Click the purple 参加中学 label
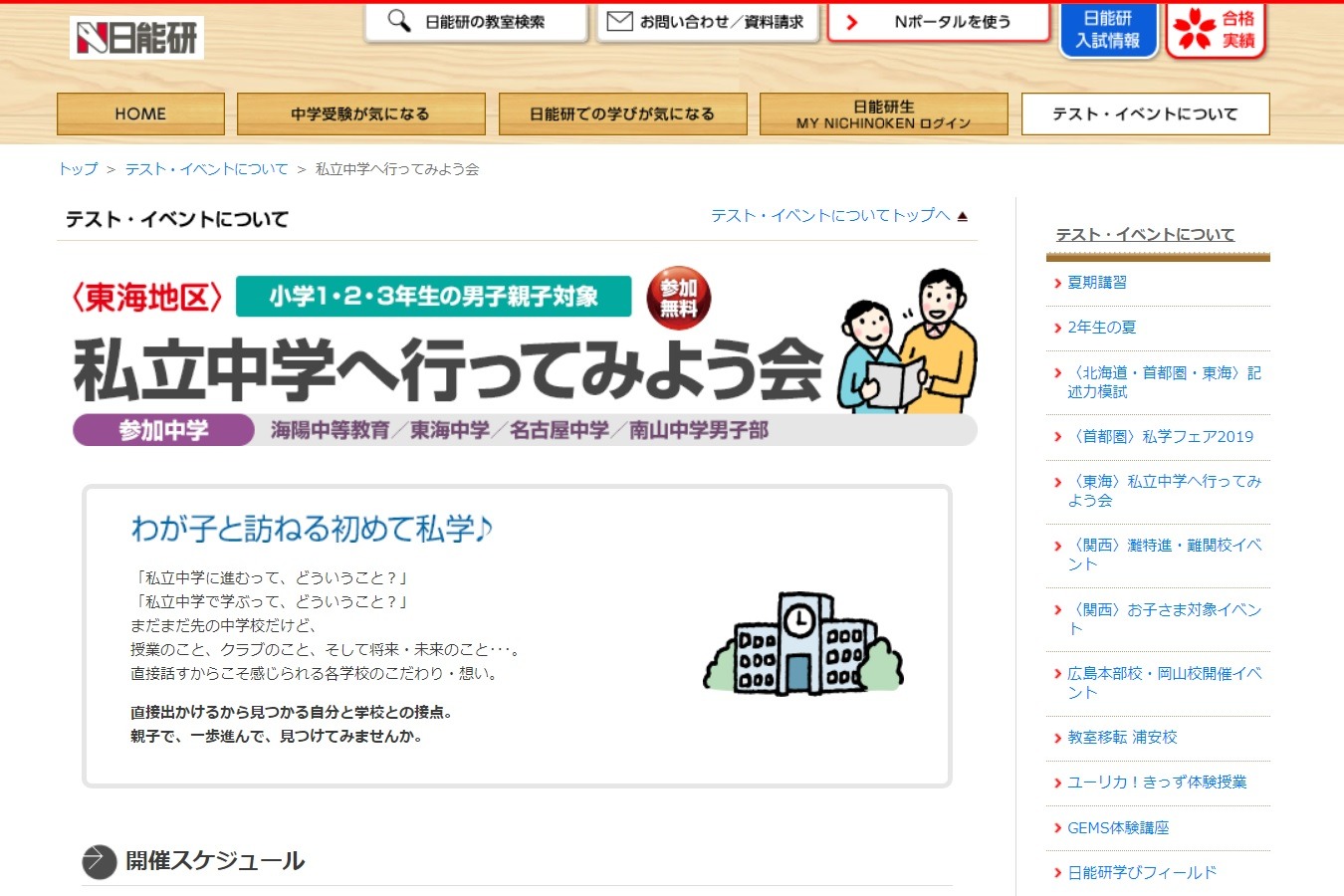The width and height of the screenshot is (1344, 896). pyautogui.click(x=163, y=430)
